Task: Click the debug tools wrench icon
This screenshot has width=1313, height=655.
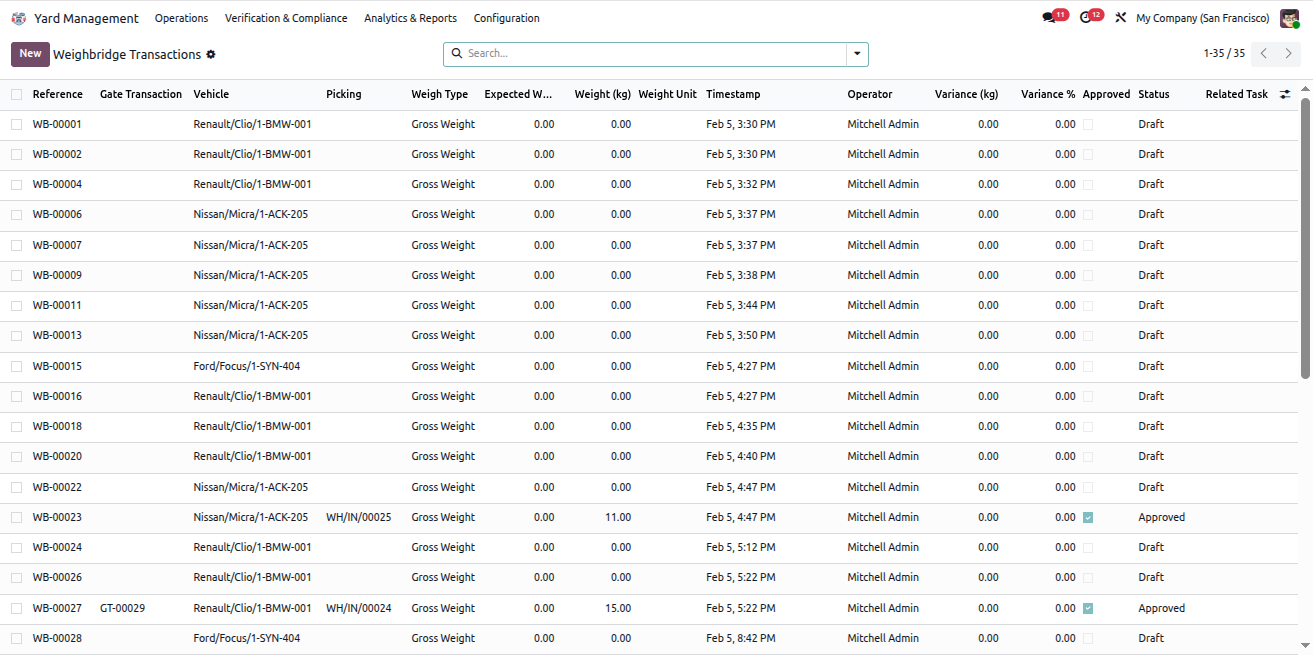Action: point(1121,18)
